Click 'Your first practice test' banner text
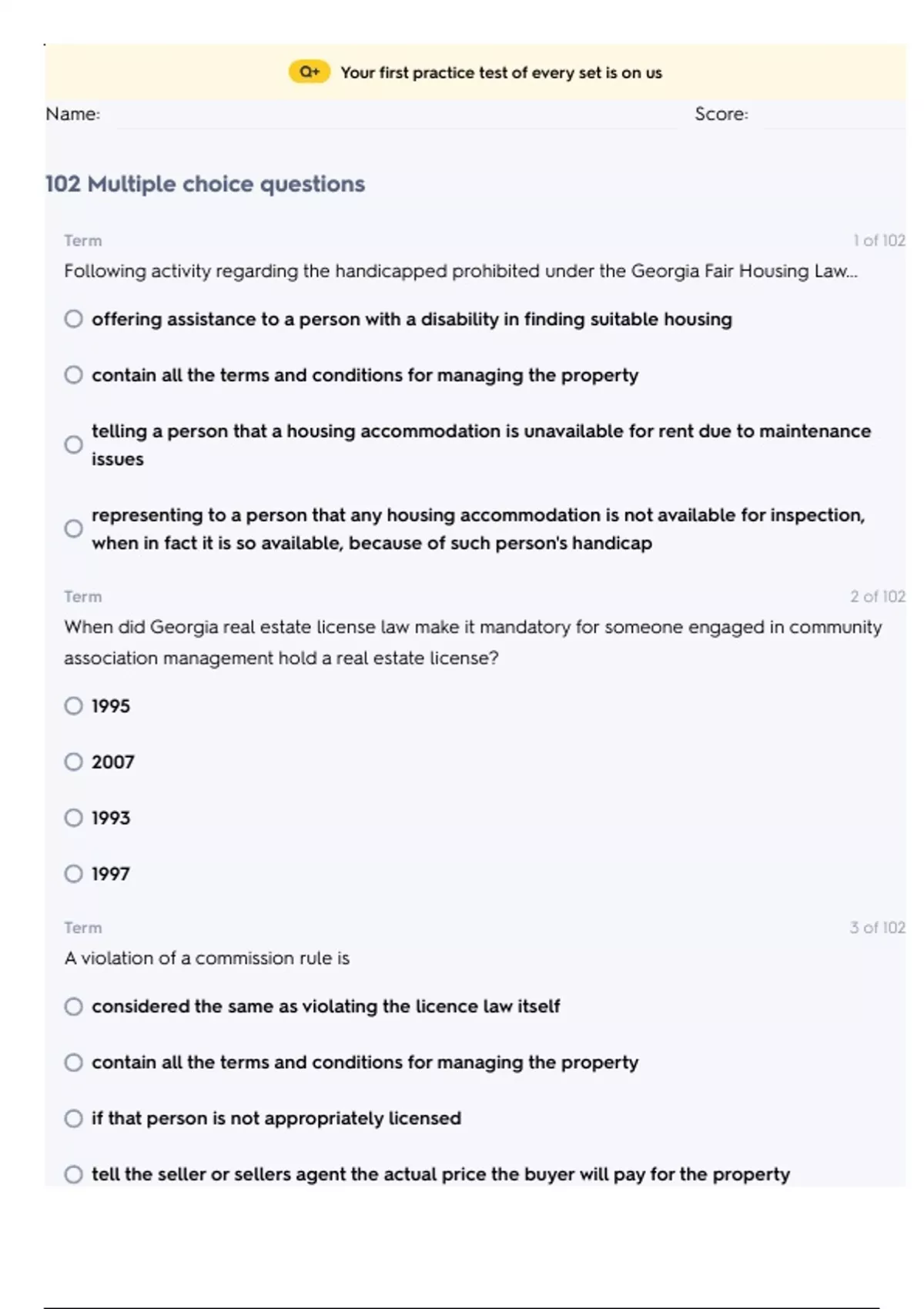 pyautogui.click(x=500, y=73)
